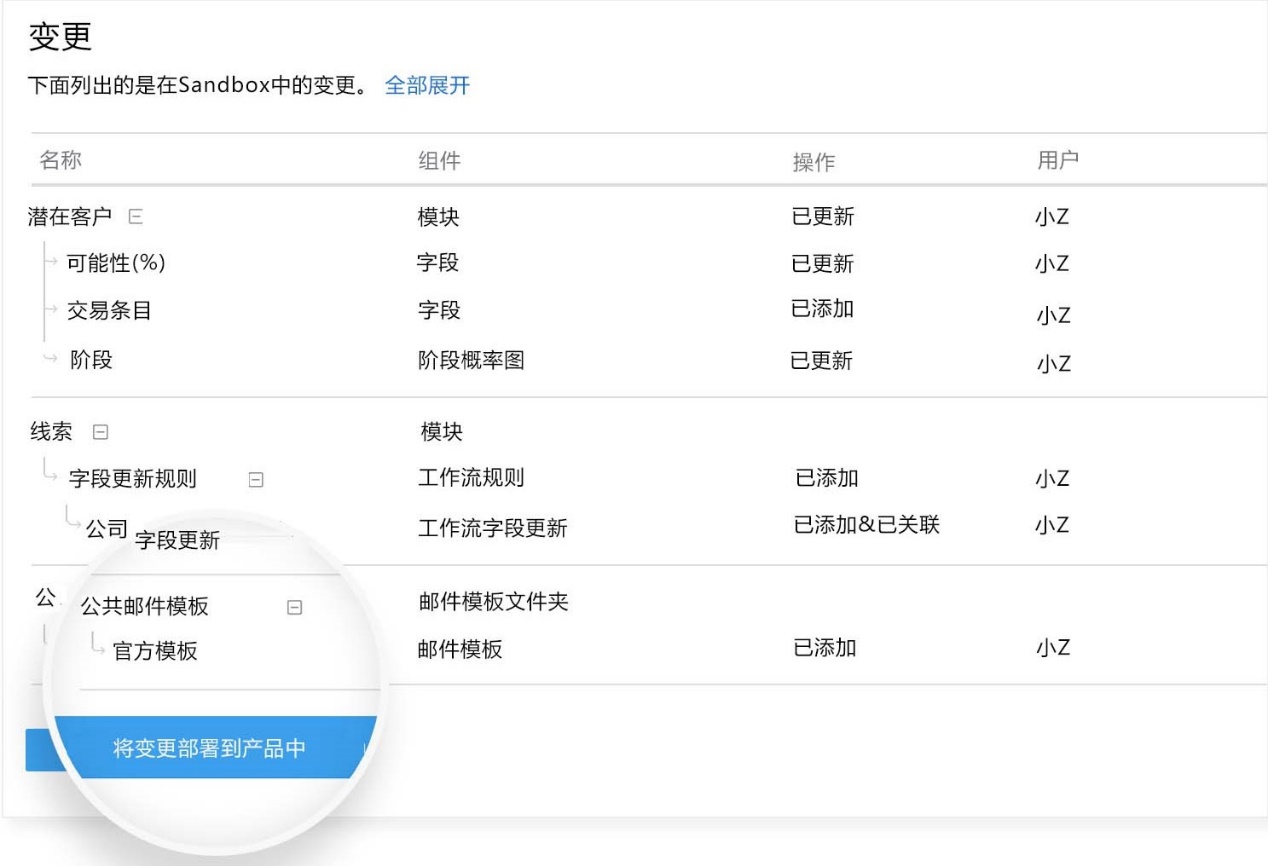Click 工作流字段更新 component cell

pos(492,528)
